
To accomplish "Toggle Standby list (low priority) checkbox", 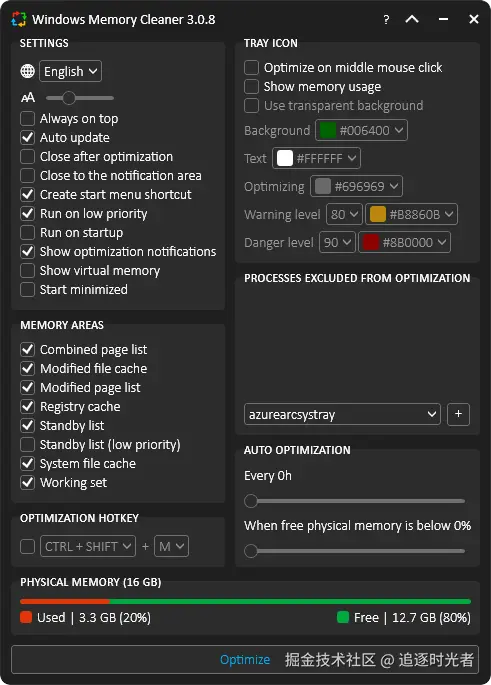I will [x=28, y=445].
